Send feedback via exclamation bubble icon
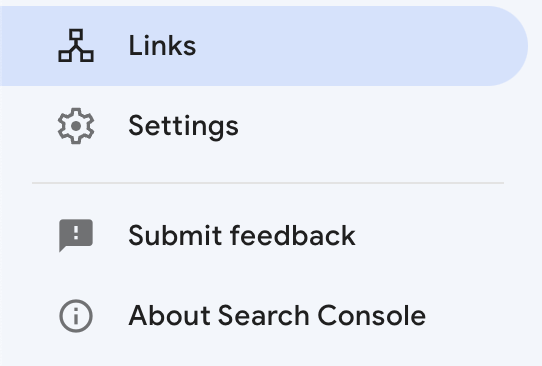Image resolution: width=542 pixels, height=366 pixels. coord(76,235)
